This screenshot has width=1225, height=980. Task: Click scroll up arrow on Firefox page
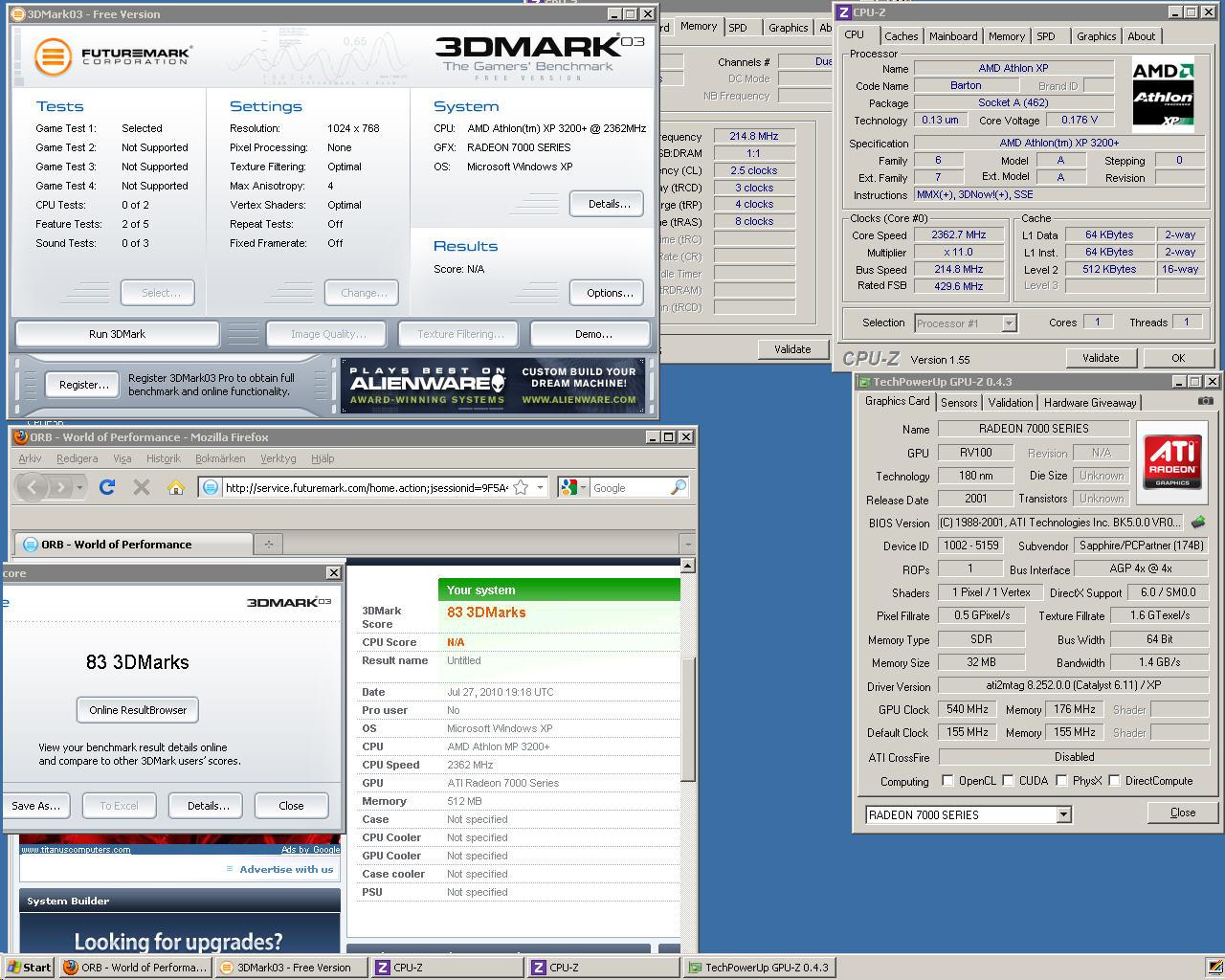point(688,566)
